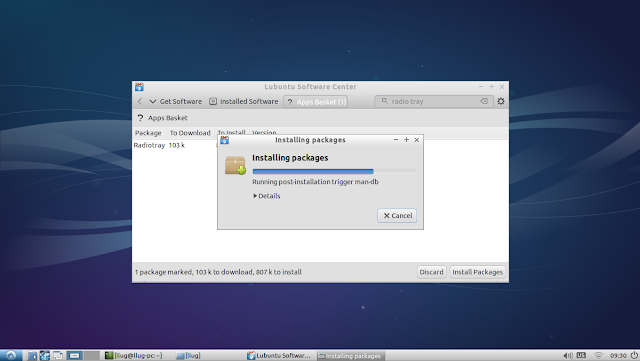Sort by To Download column header
Viewport: 640px width, 361px height.
[190, 133]
